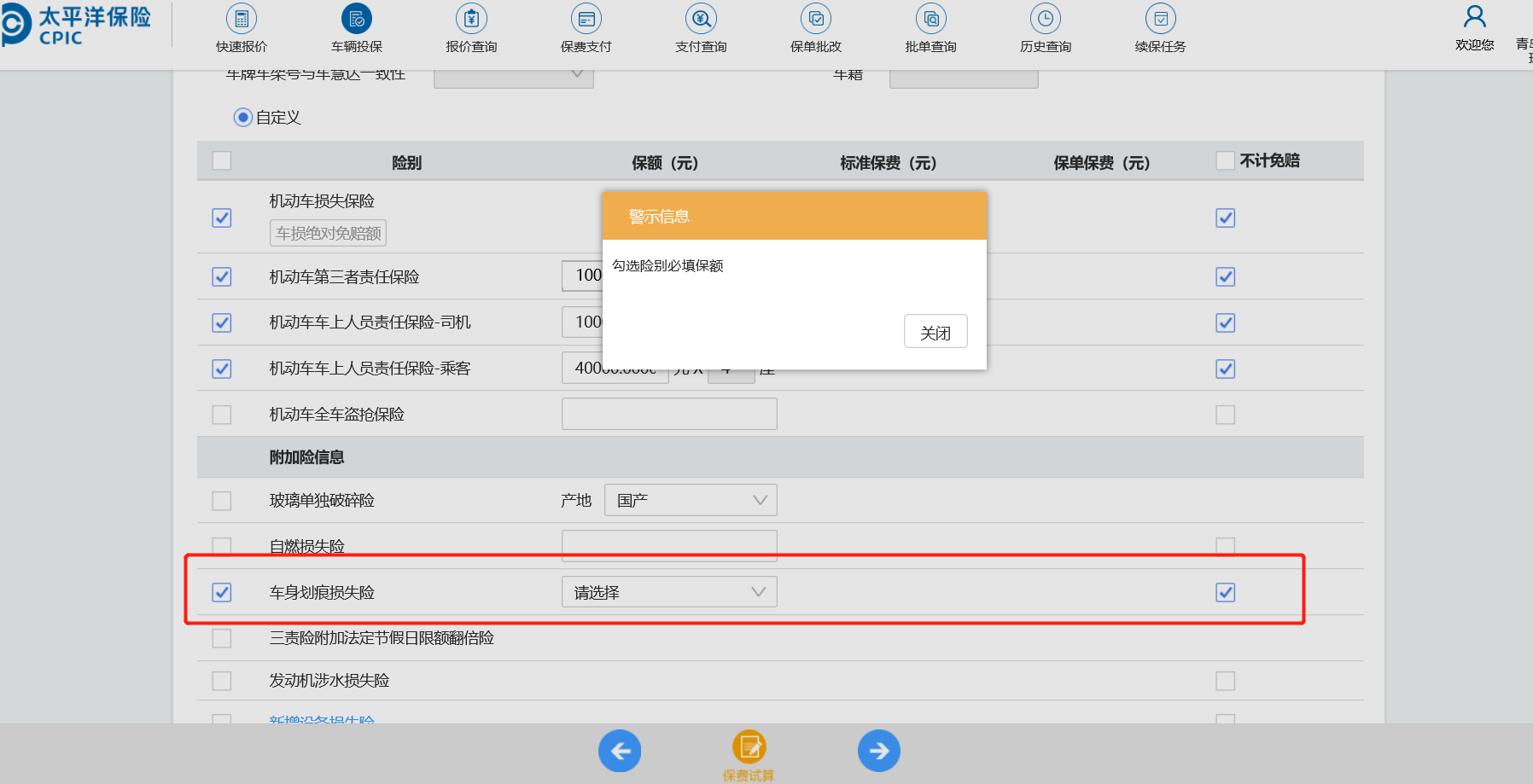Open the 续保任务 renewal tasks icon
The height and width of the screenshot is (784, 1533).
[1161, 19]
